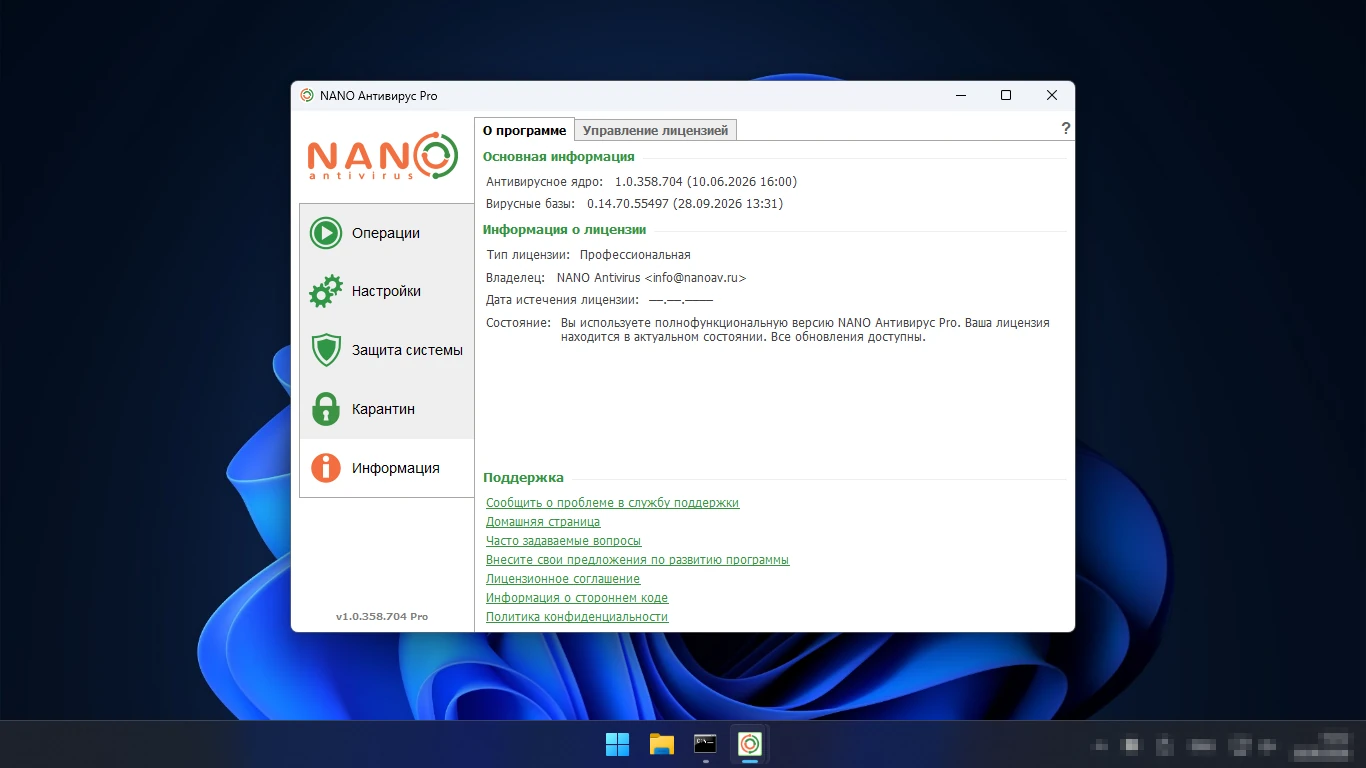The height and width of the screenshot is (768, 1366).
Task: Click the Quarantine padlock icon
Action: pyautogui.click(x=326, y=409)
